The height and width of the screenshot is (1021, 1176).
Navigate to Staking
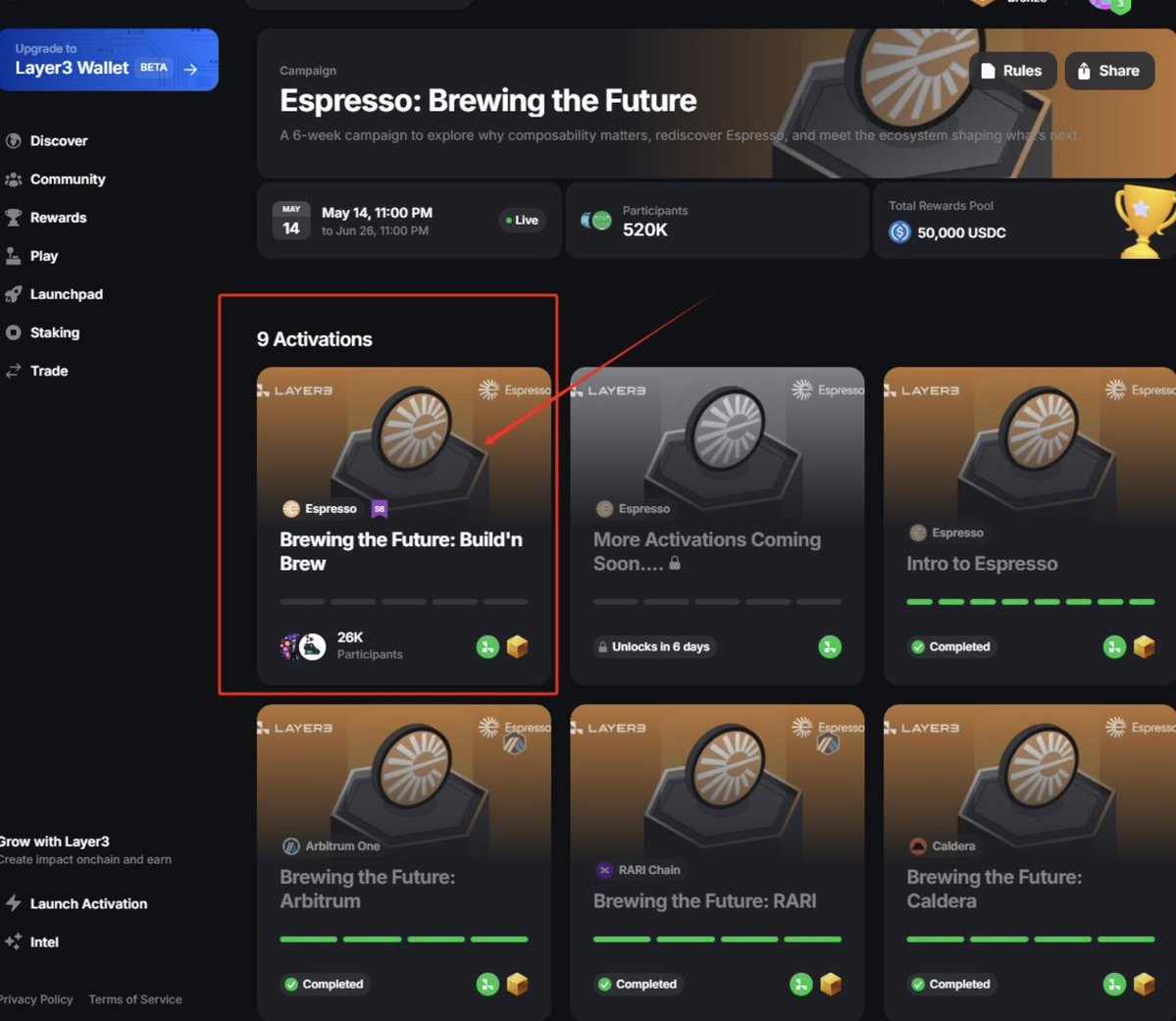pyautogui.click(x=55, y=332)
